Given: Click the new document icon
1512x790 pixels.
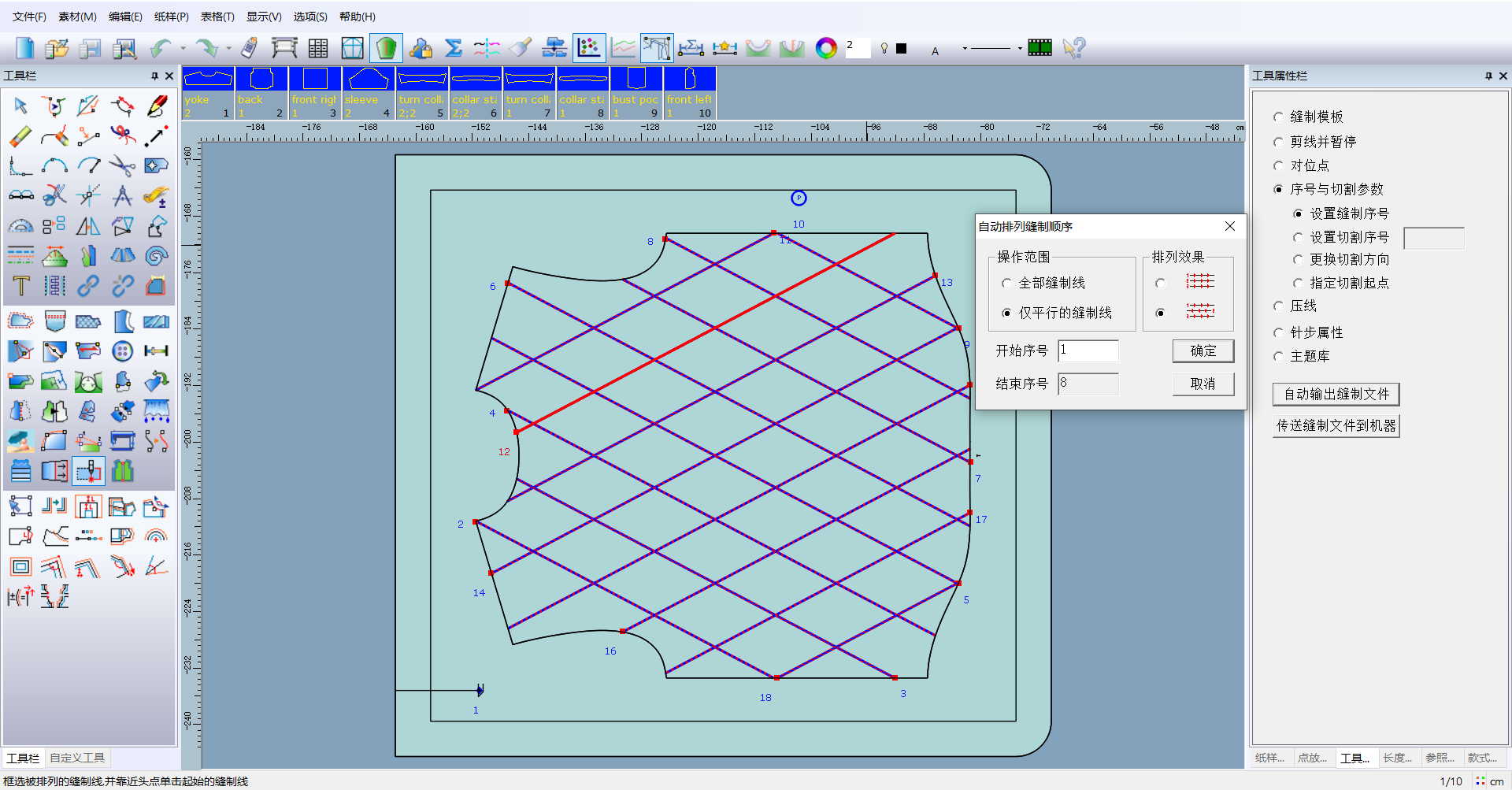Looking at the screenshot, I should coord(24,48).
